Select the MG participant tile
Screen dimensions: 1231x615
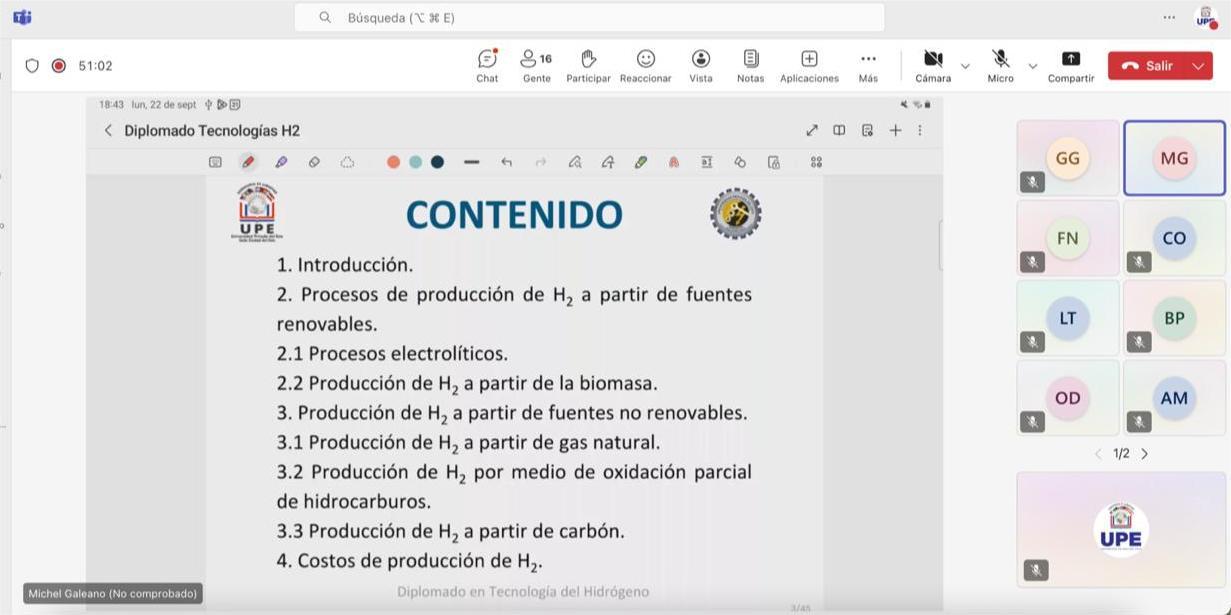1174,158
